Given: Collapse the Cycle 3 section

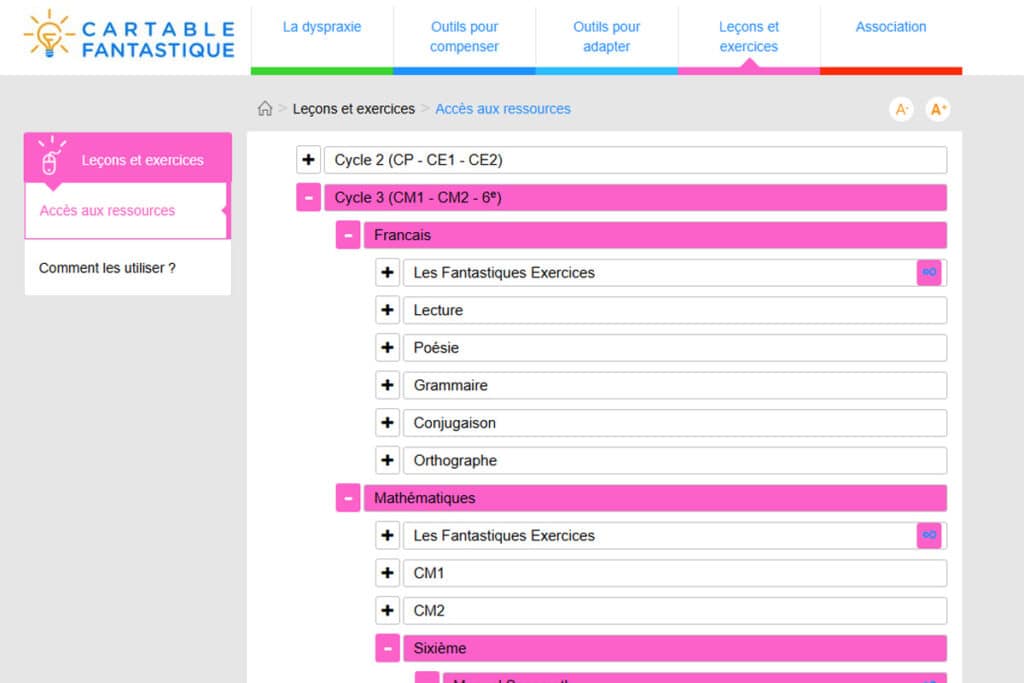Looking at the screenshot, I should point(308,198).
